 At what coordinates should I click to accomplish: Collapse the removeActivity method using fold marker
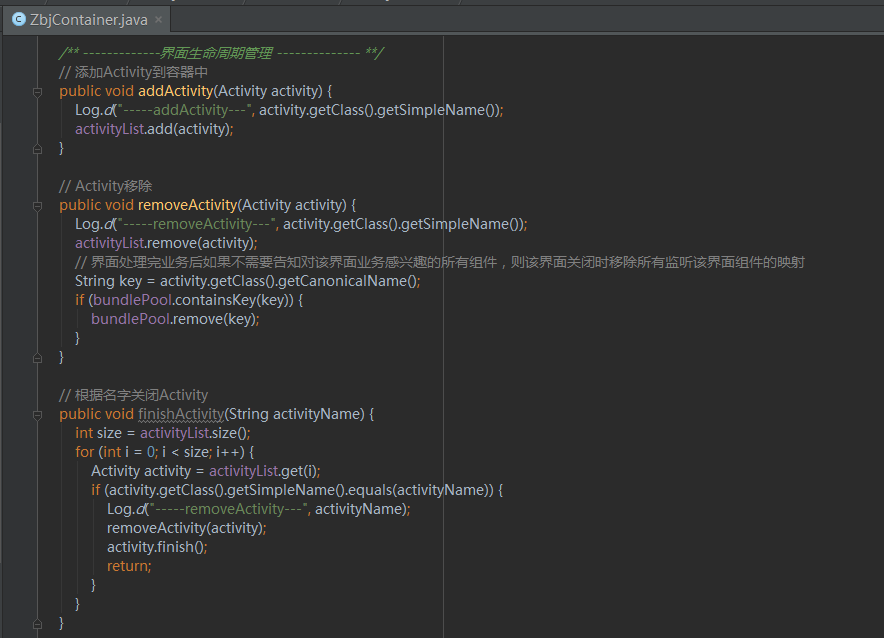37,205
